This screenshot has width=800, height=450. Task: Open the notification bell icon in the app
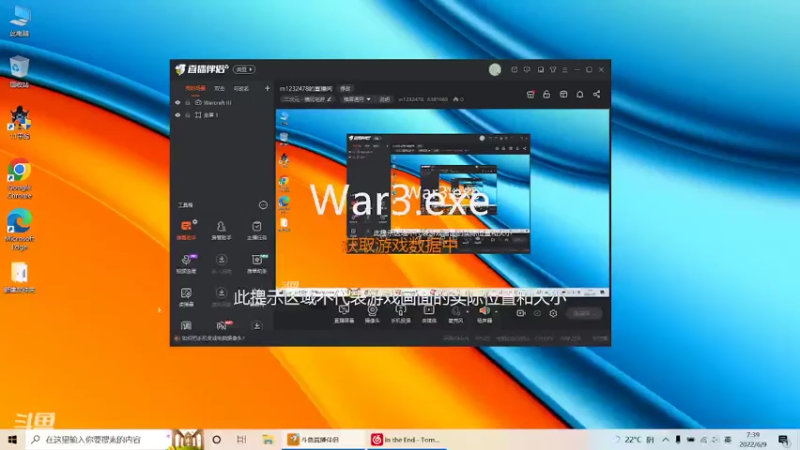click(580, 94)
